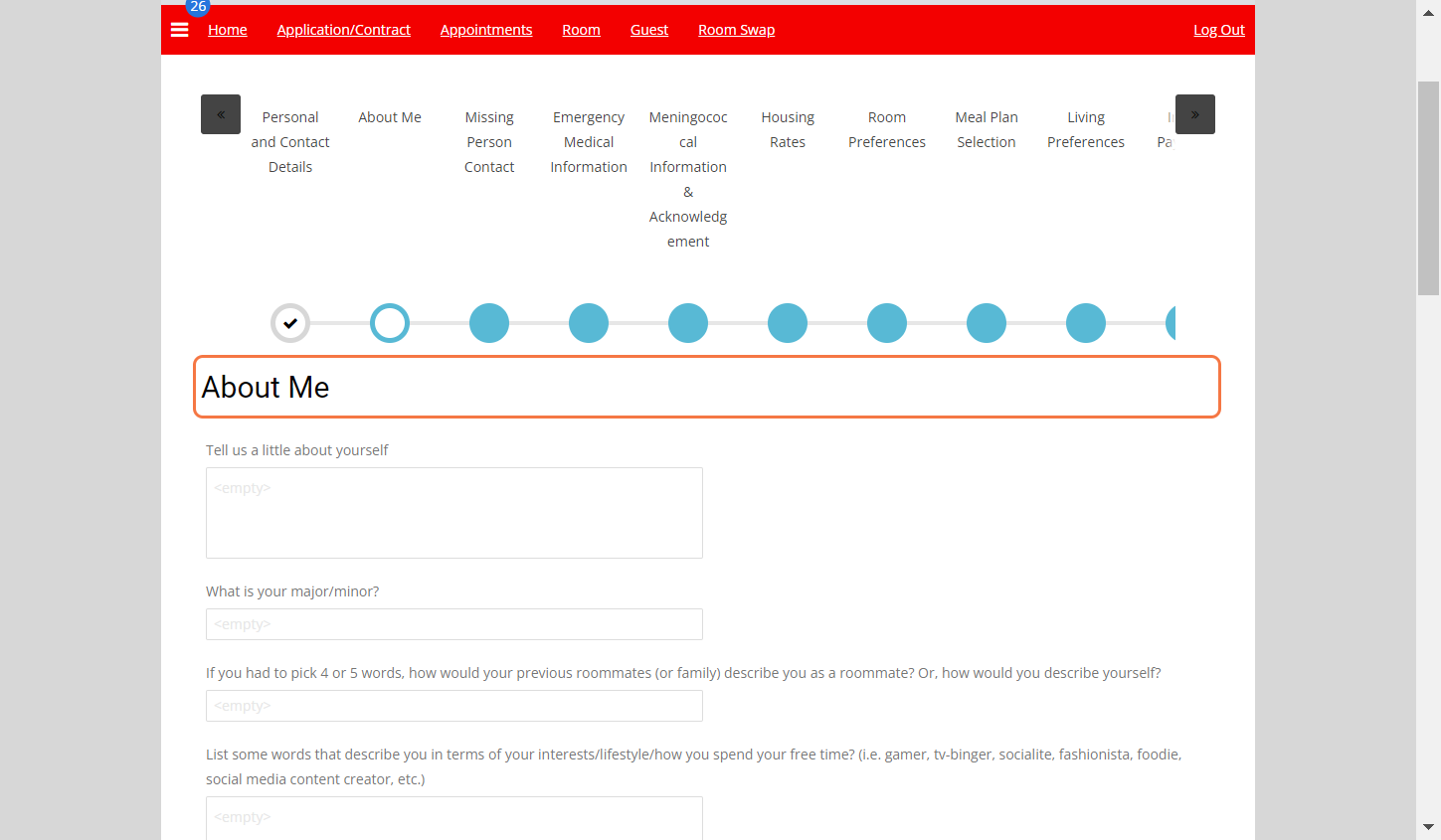Screen dimensions: 1441x840
Task: Open the Application/Contract link
Action: (344, 30)
